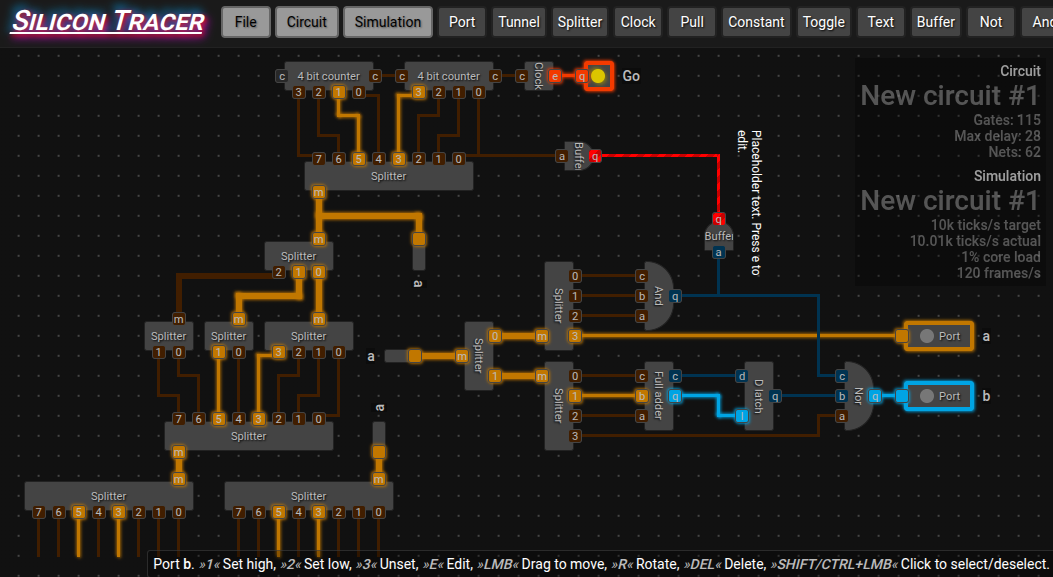The image size is (1053, 577).
Task: Select the buffer with red q output
Action: tap(579, 157)
